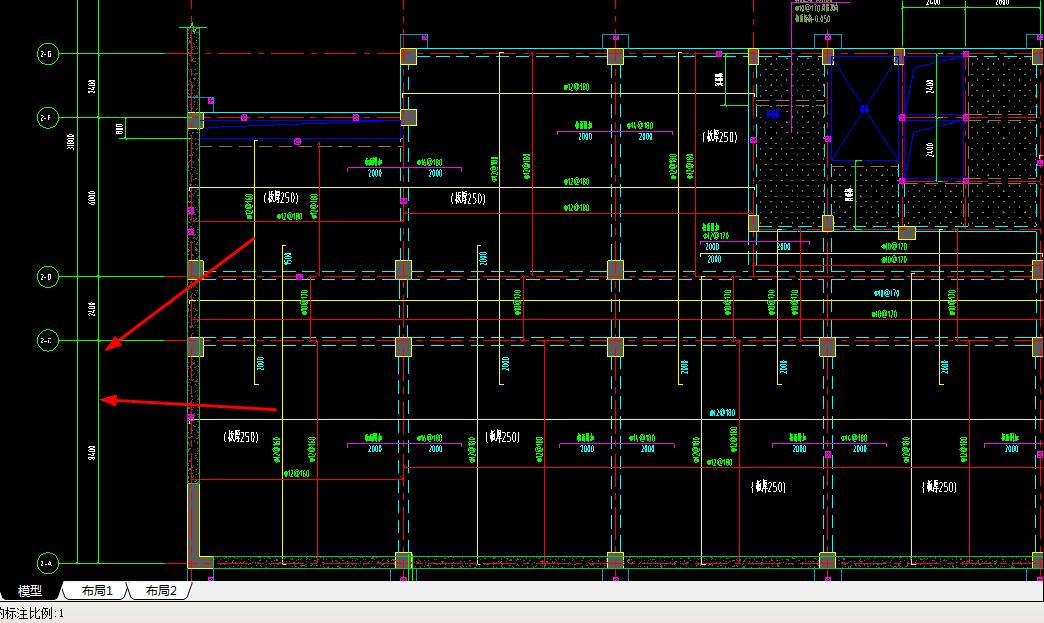Select the blue crossed shaft opening symbol

[864, 108]
